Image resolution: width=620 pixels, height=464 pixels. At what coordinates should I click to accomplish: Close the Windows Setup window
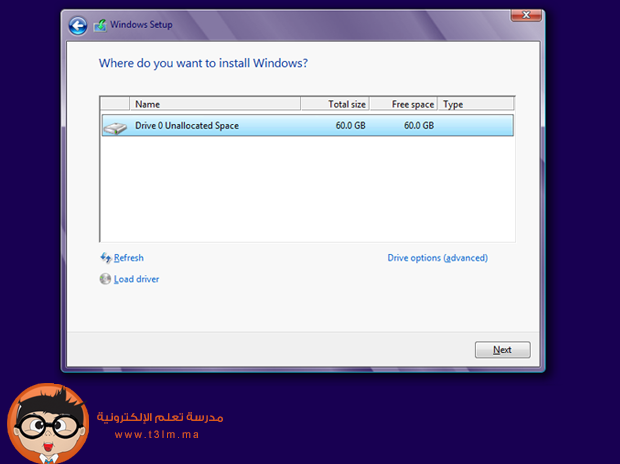pos(526,15)
